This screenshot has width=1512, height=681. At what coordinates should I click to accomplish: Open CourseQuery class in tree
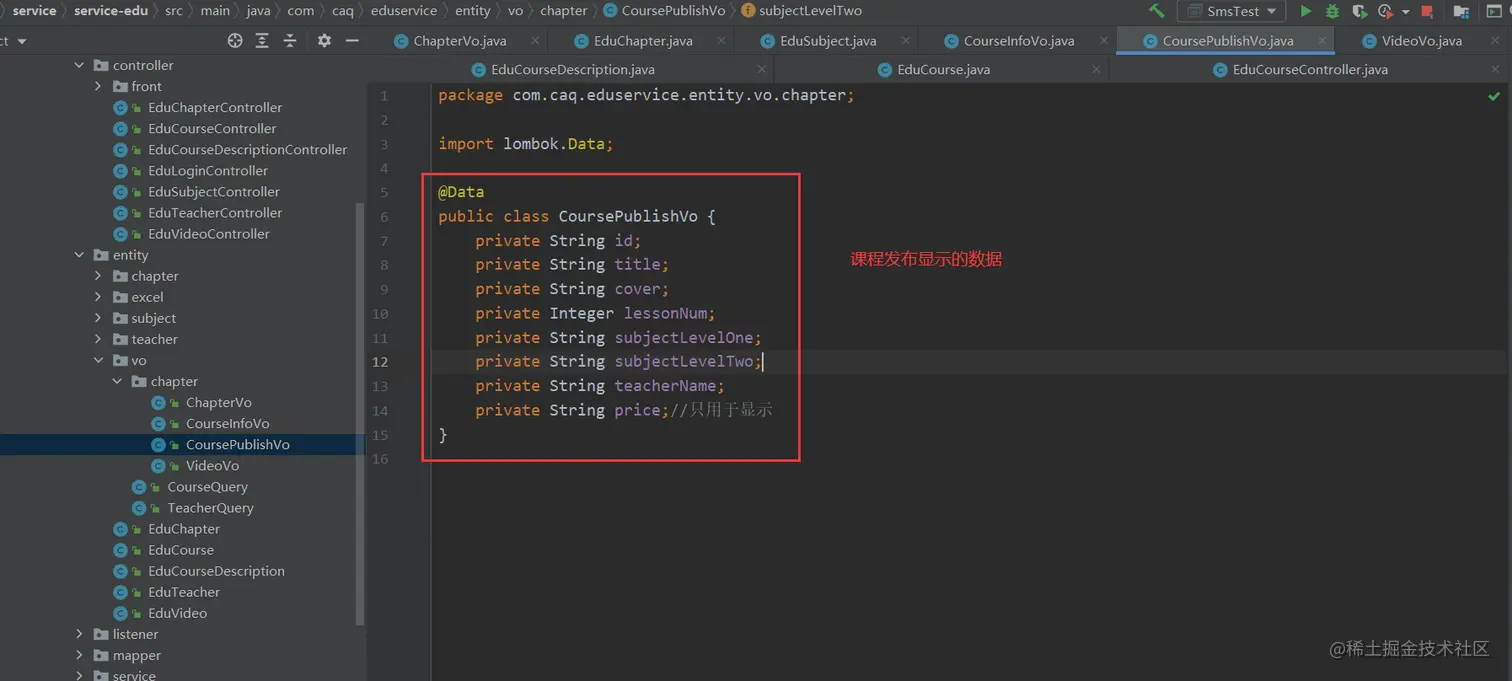(x=207, y=486)
